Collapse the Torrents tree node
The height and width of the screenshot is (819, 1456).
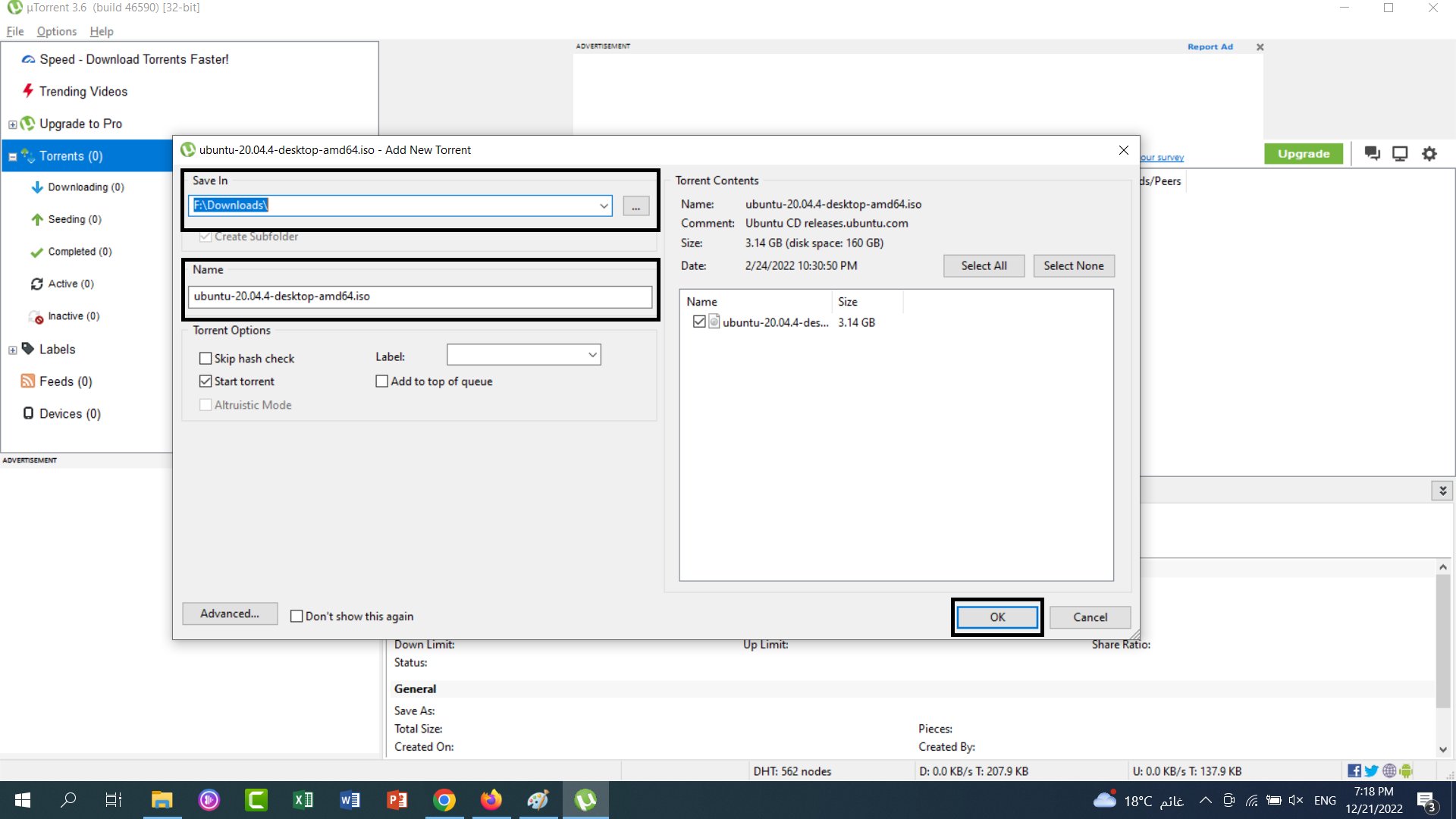pos(12,157)
